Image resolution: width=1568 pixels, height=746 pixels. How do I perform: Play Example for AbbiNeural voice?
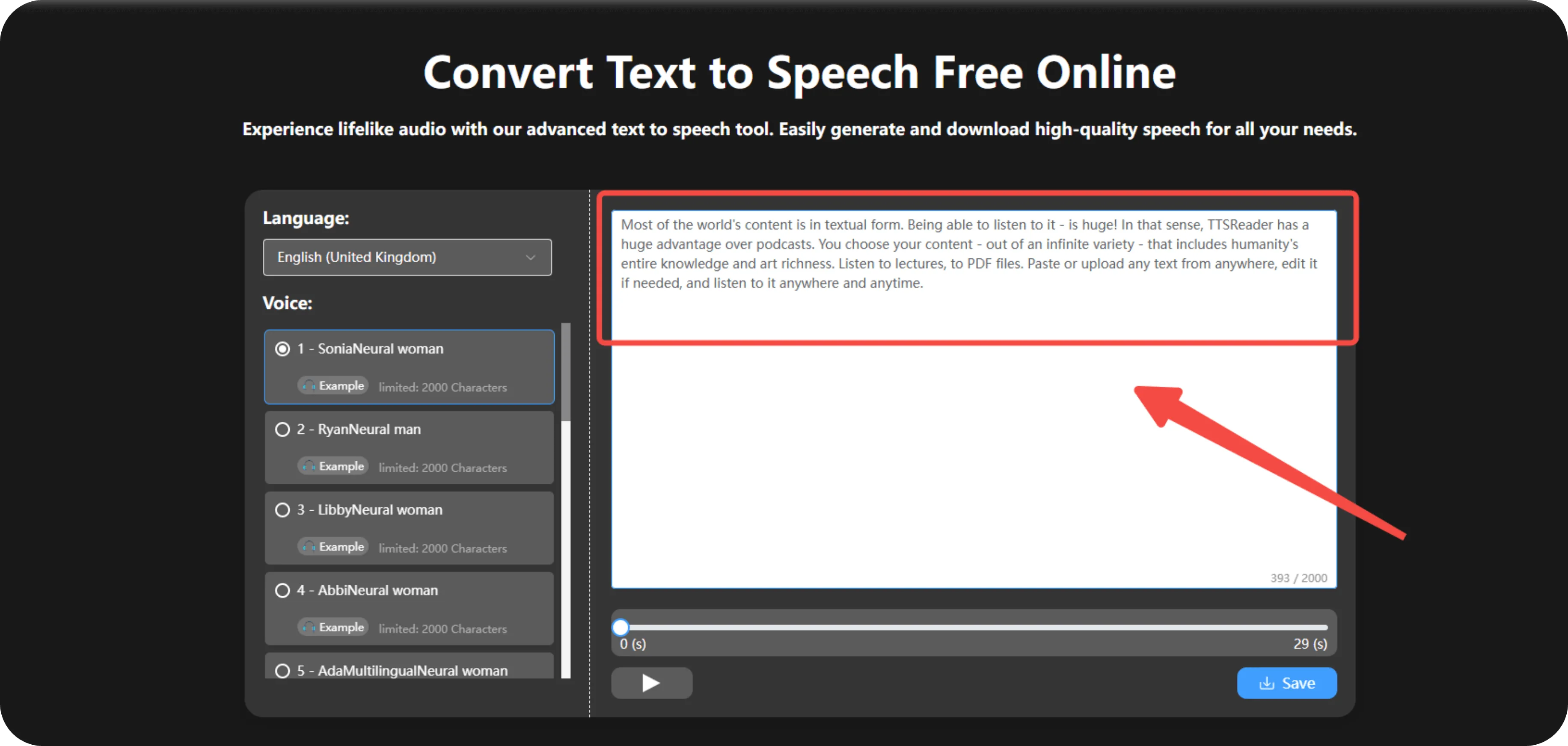pos(333,627)
